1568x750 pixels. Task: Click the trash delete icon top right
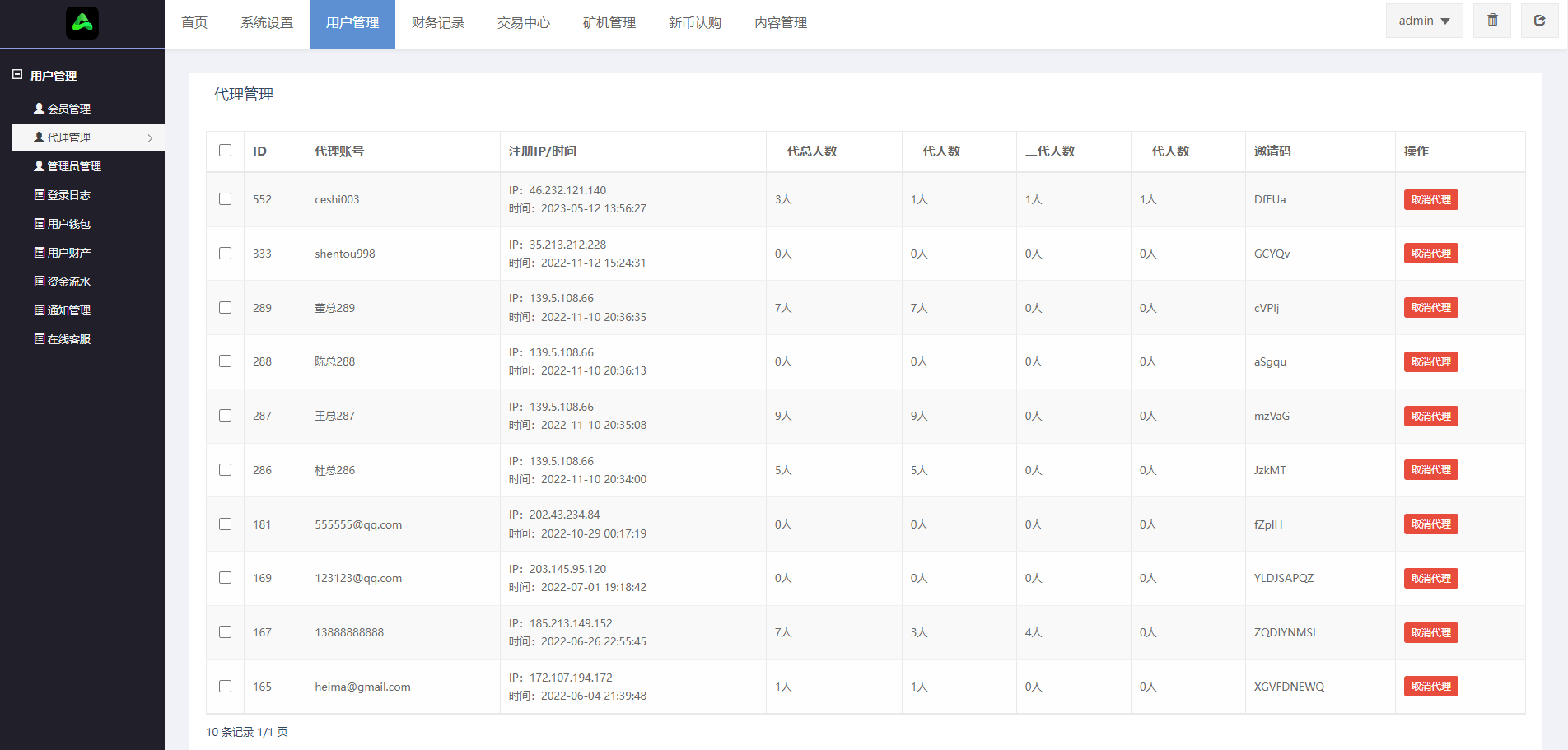point(1491,20)
